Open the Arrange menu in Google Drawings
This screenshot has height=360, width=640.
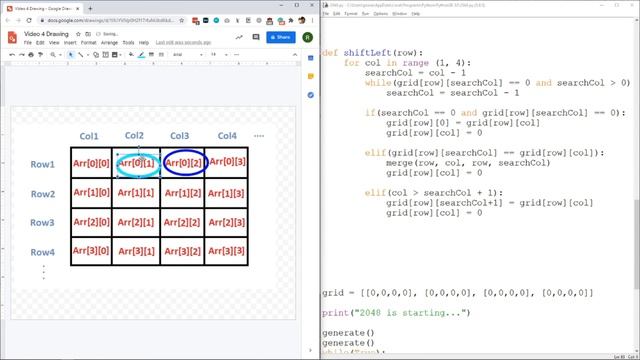pos(109,42)
